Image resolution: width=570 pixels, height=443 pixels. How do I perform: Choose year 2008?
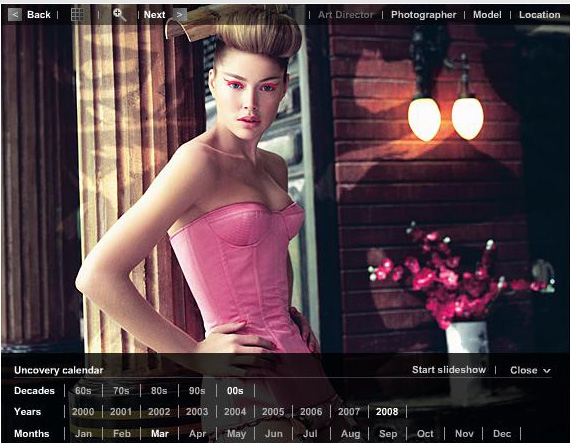point(387,412)
